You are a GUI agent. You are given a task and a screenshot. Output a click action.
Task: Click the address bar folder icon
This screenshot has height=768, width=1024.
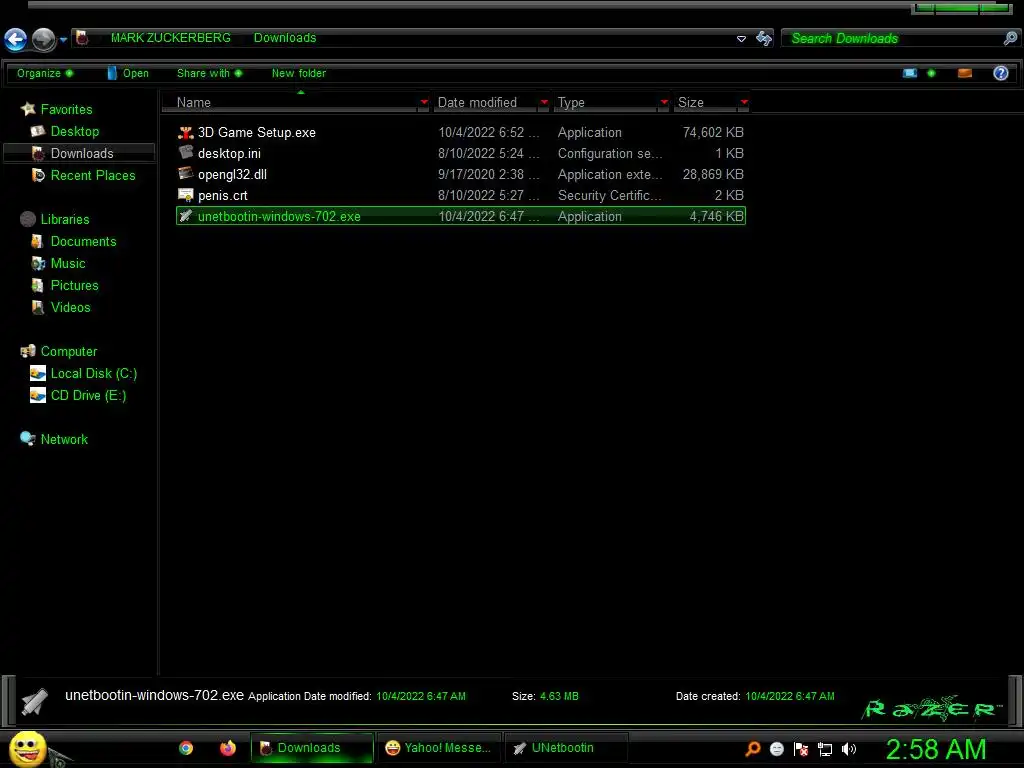(82, 38)
